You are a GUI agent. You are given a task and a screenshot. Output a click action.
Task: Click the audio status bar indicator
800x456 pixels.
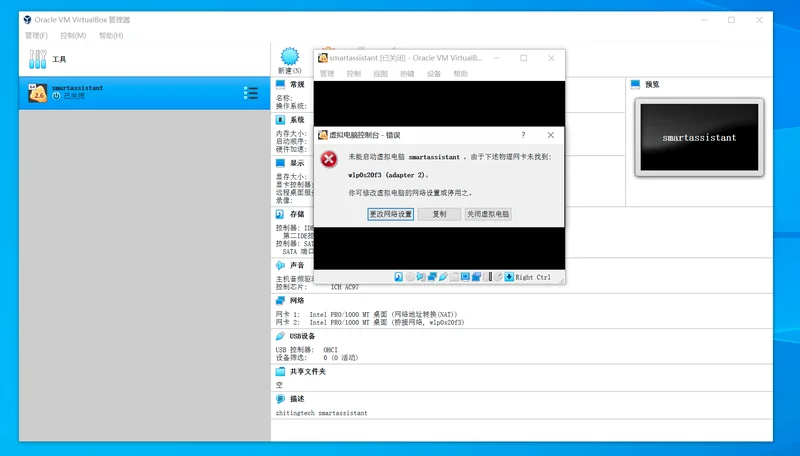421,277
